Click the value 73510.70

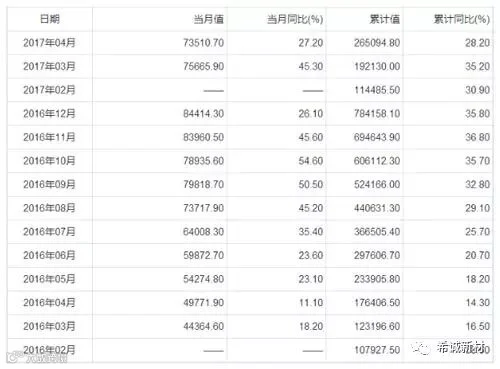coord(203,43)
